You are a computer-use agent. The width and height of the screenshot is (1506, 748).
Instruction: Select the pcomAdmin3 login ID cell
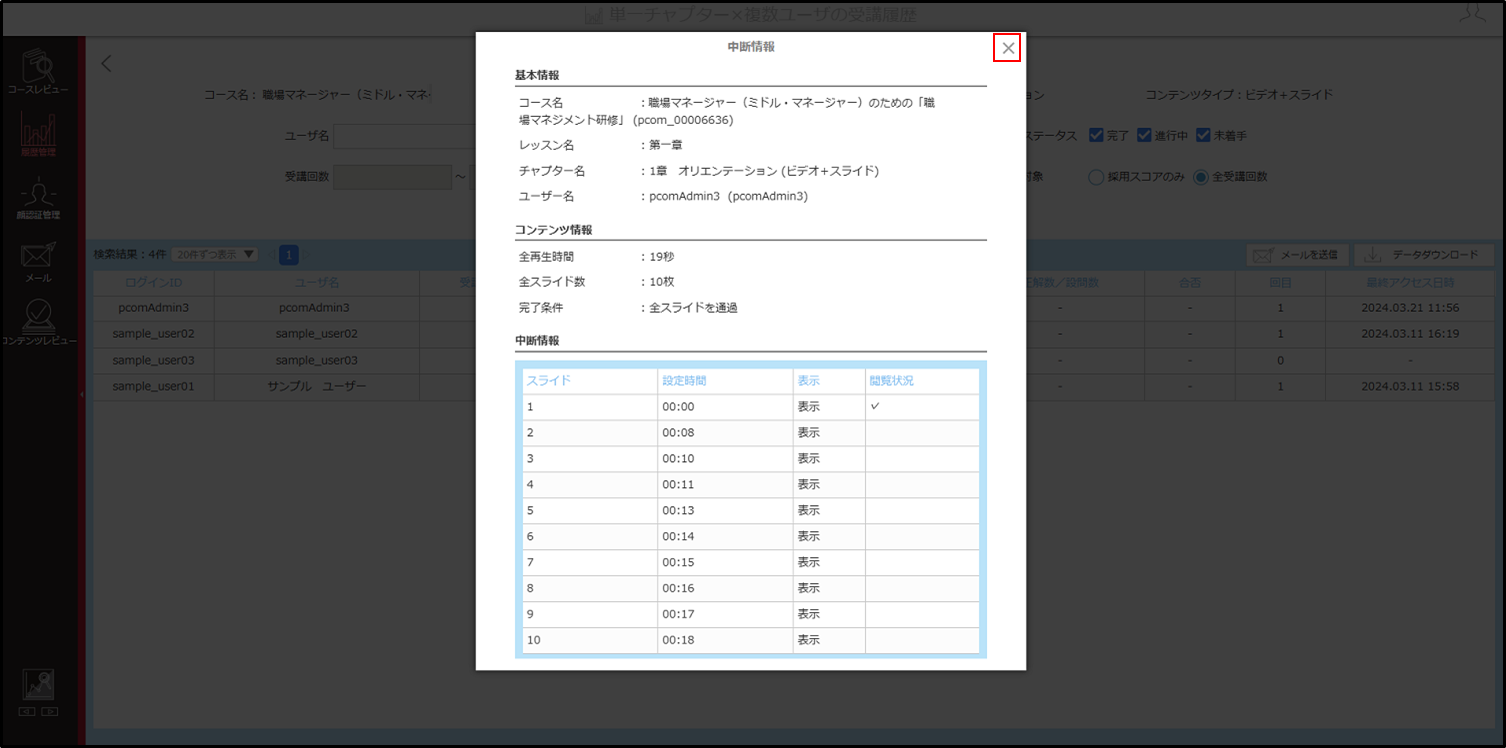(x=153, y=308)
